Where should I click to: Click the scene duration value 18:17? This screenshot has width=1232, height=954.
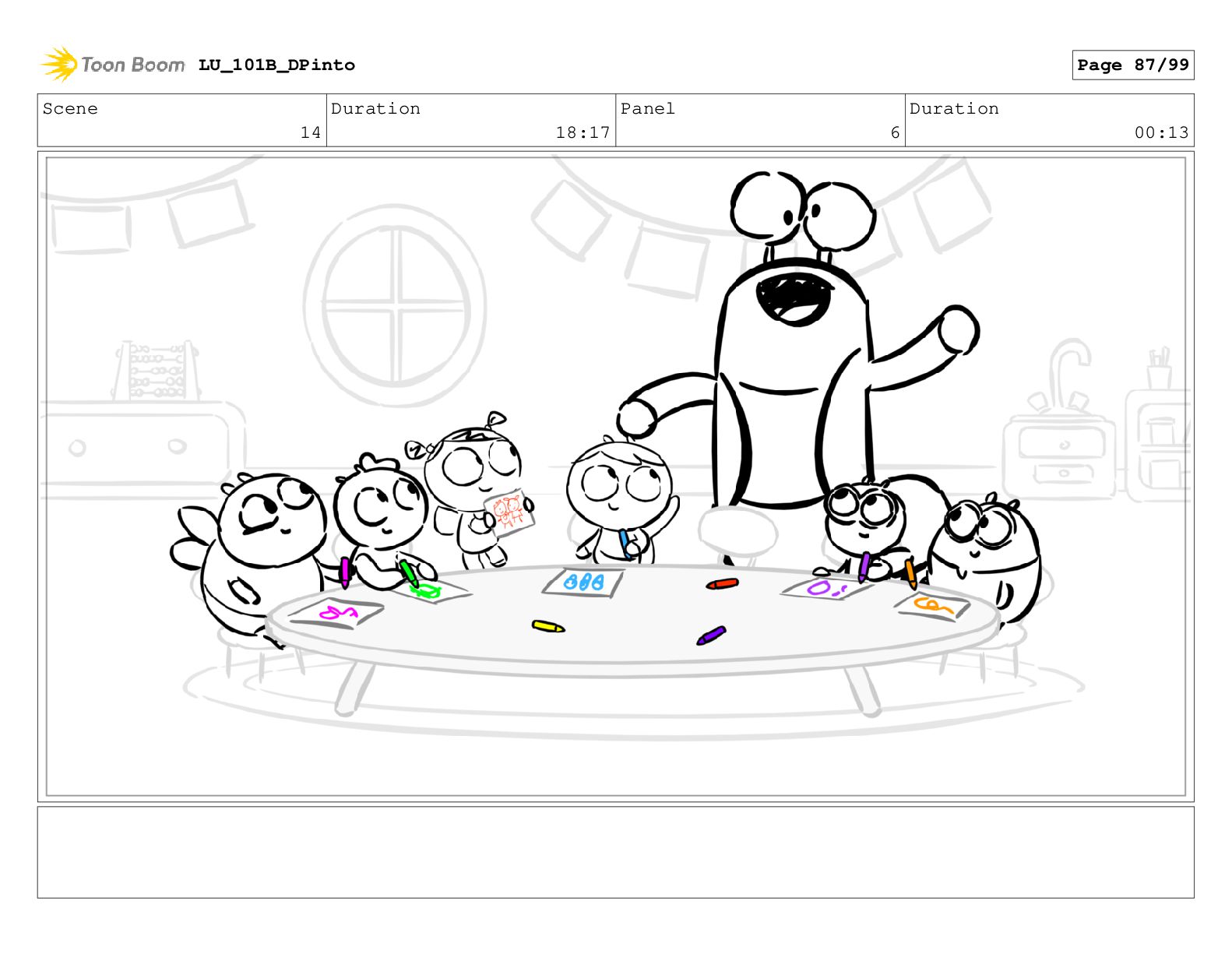point(583,132)
